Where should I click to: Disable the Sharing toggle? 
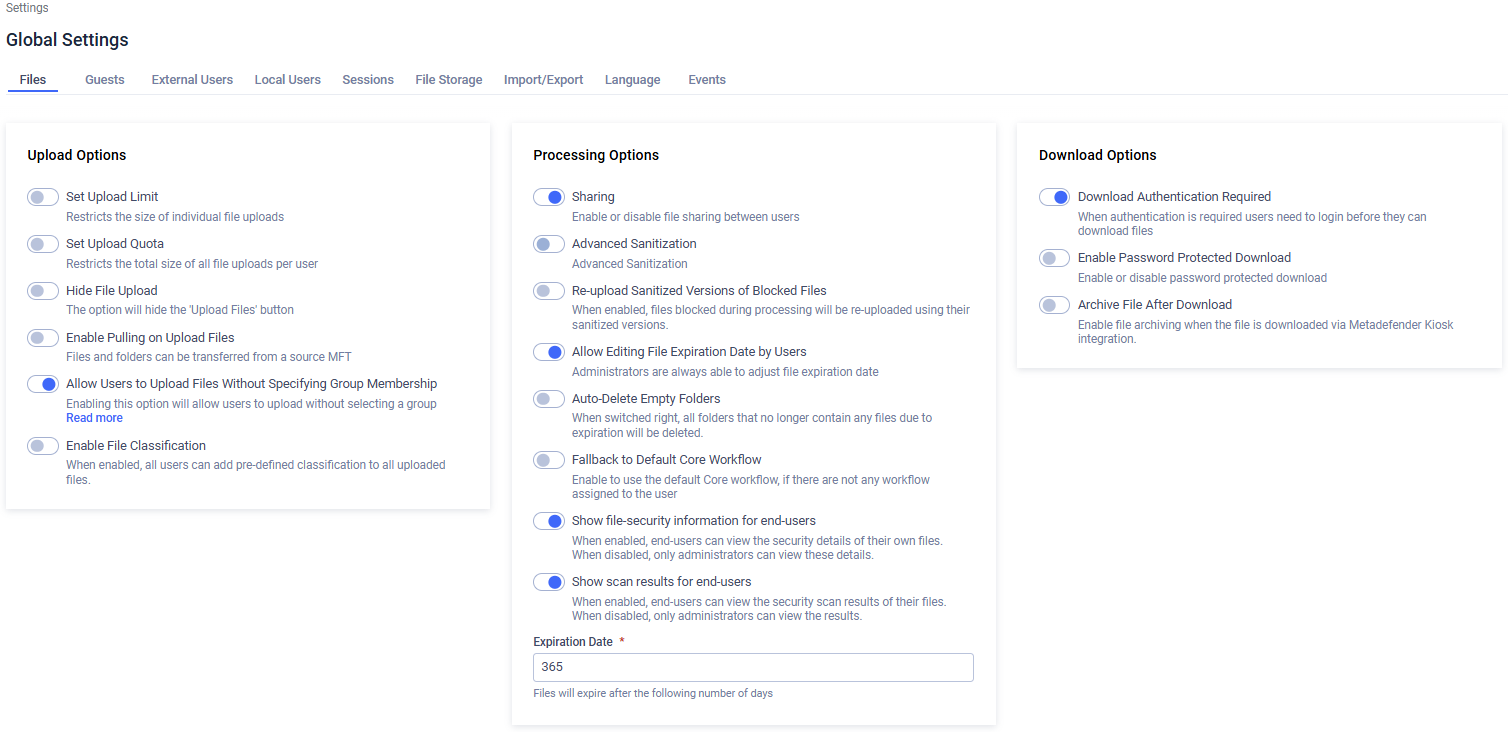coord(549,197)
